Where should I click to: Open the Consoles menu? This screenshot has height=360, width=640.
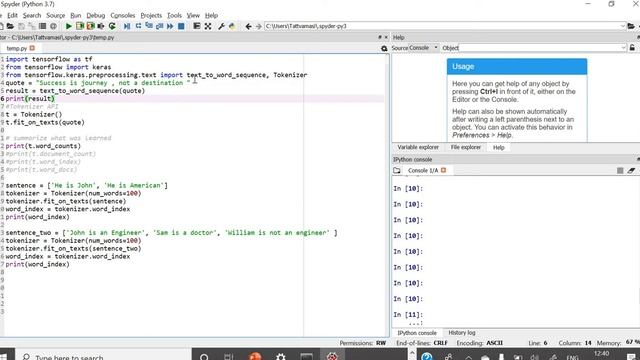[x=122, y=15]
